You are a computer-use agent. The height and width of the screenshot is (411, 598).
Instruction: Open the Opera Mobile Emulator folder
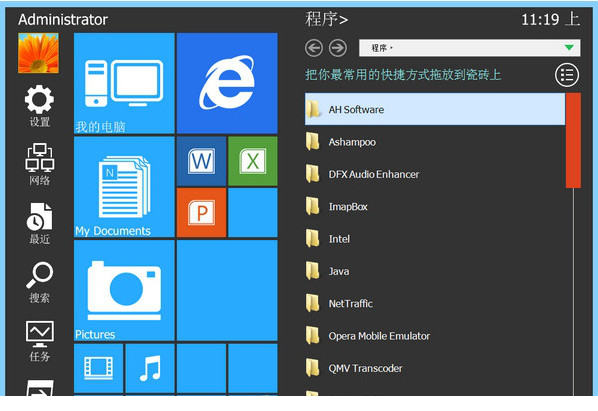coord(435,336)
